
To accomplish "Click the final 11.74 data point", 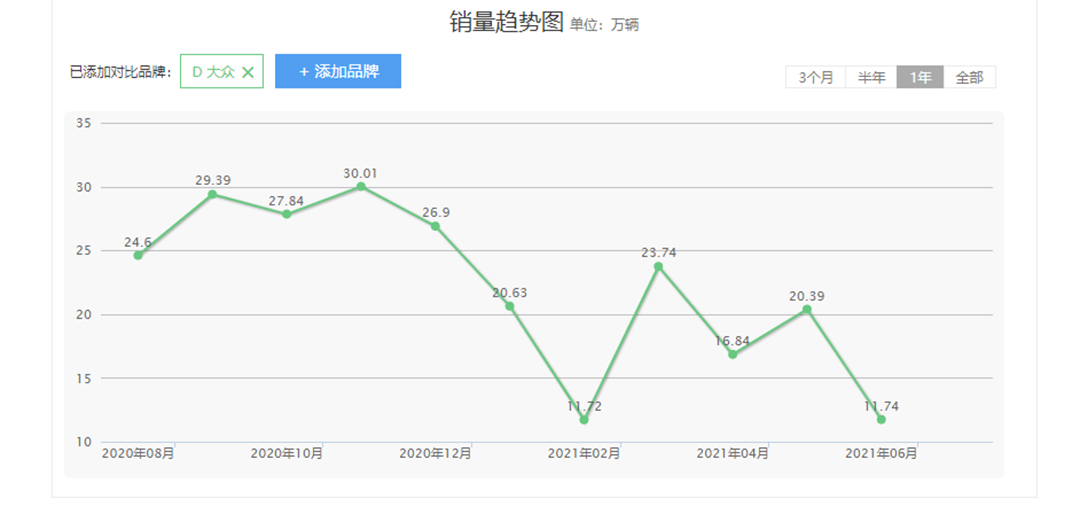I will pyautogui.click(x=881, y=419).
